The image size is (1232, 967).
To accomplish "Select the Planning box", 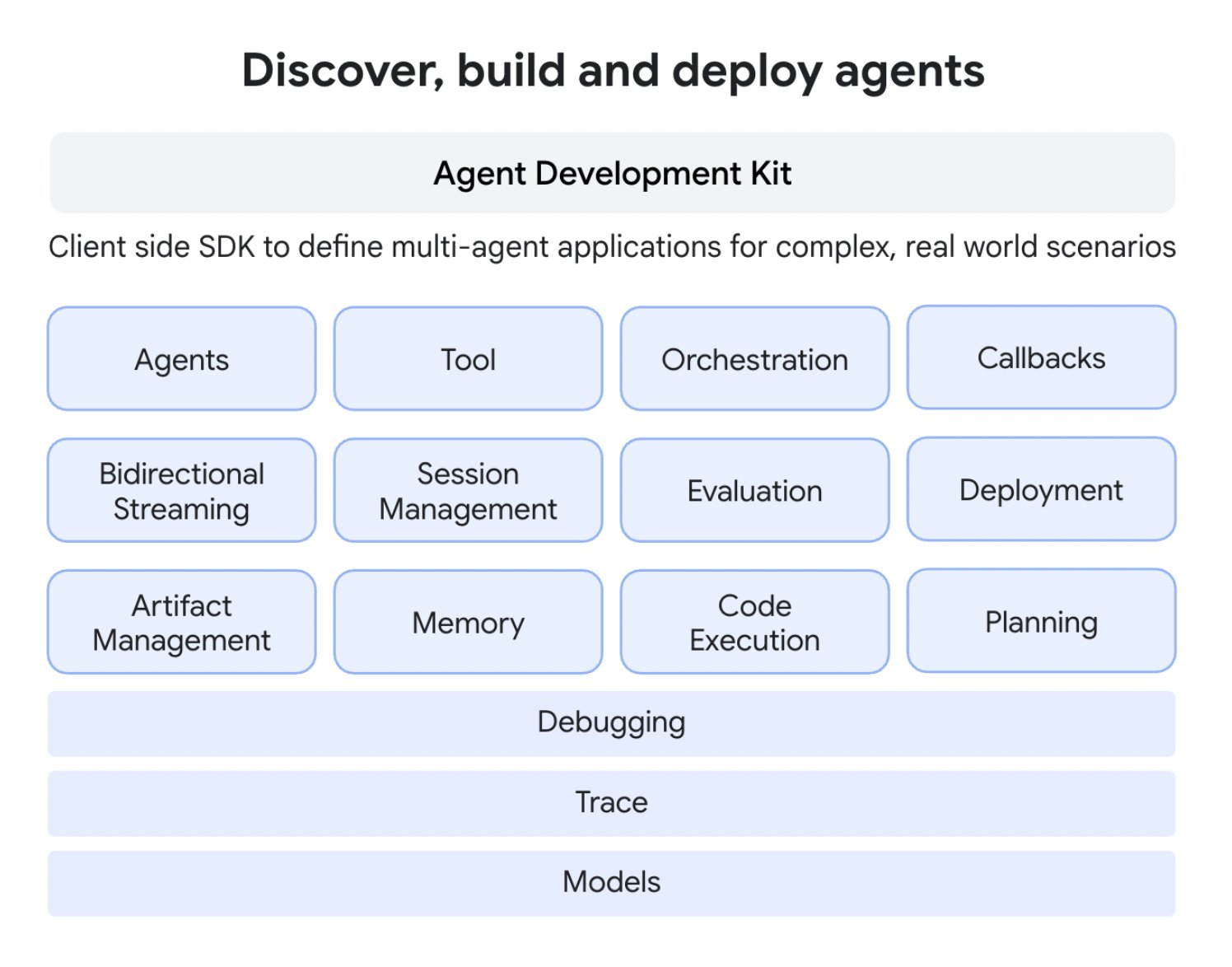I will coord(1041,621).
